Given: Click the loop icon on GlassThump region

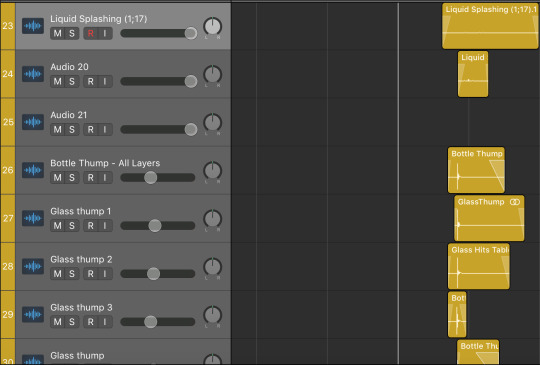Looking at the screenshot, I should pyautogui.click(x=515, y=202).
